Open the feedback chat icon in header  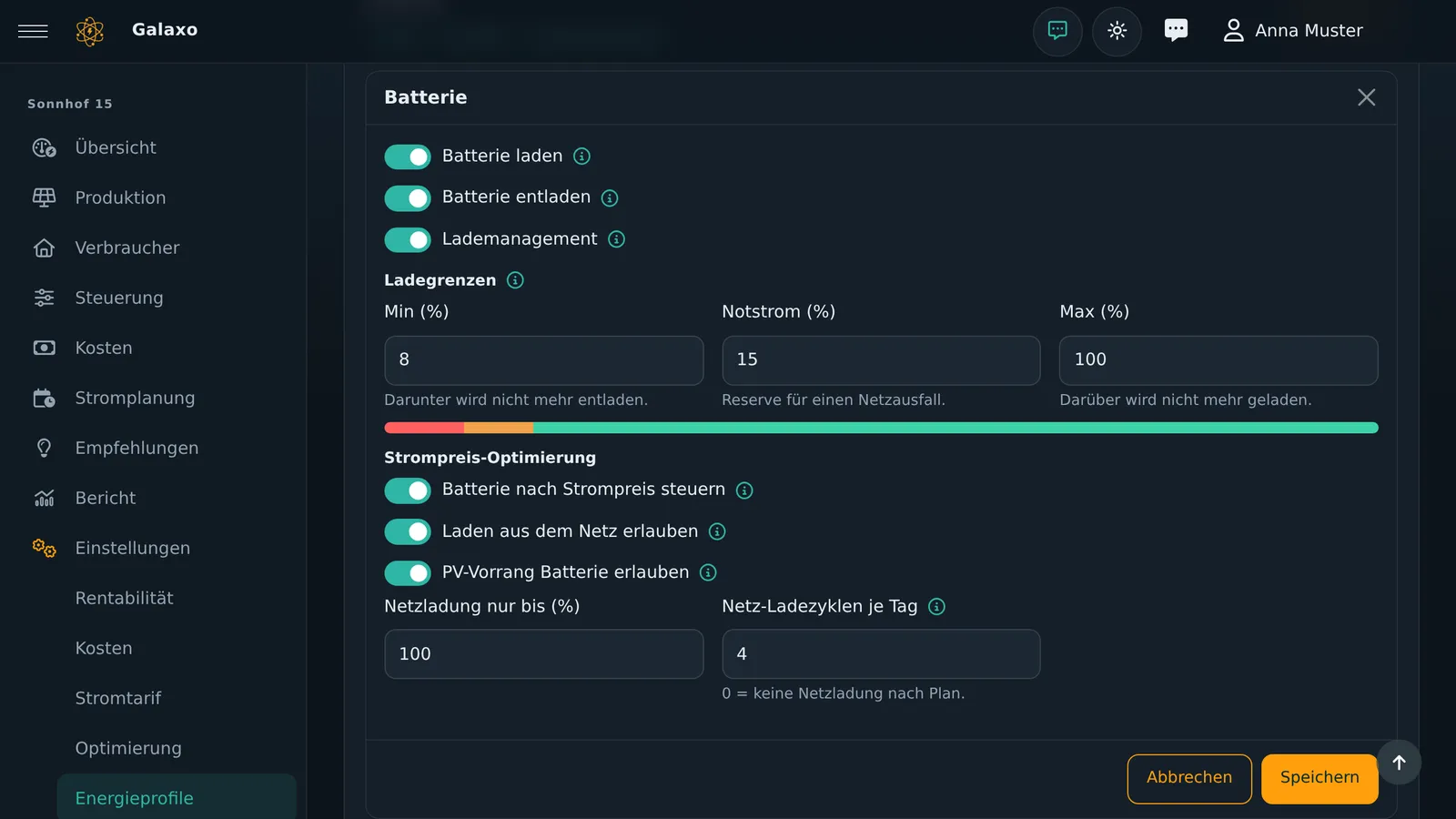tap(1057, 31)
